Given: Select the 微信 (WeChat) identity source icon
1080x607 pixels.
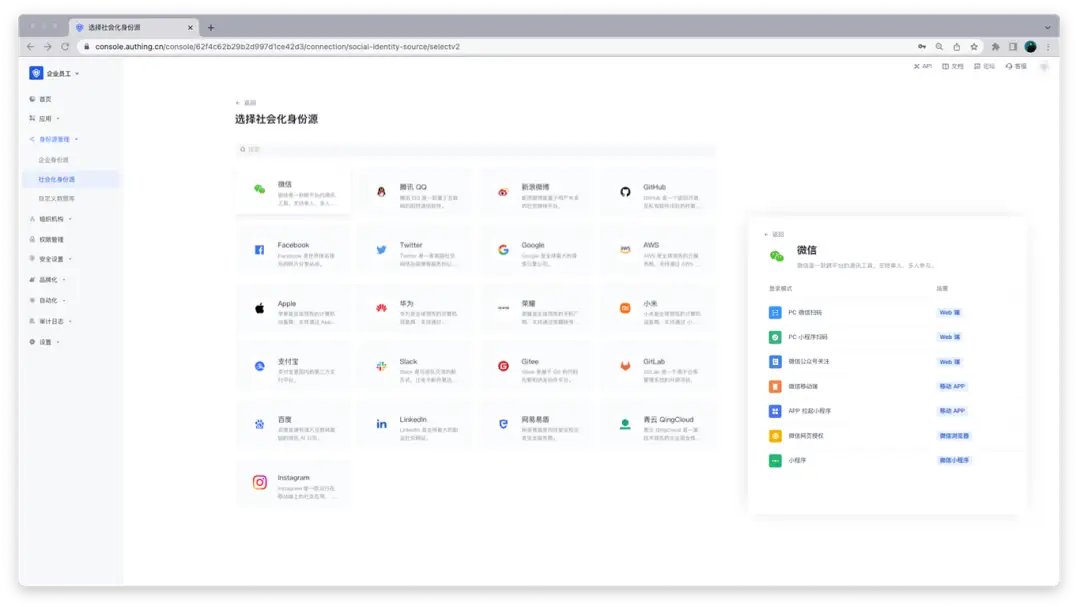Looking at the screenshot, I should pos(260,189).
